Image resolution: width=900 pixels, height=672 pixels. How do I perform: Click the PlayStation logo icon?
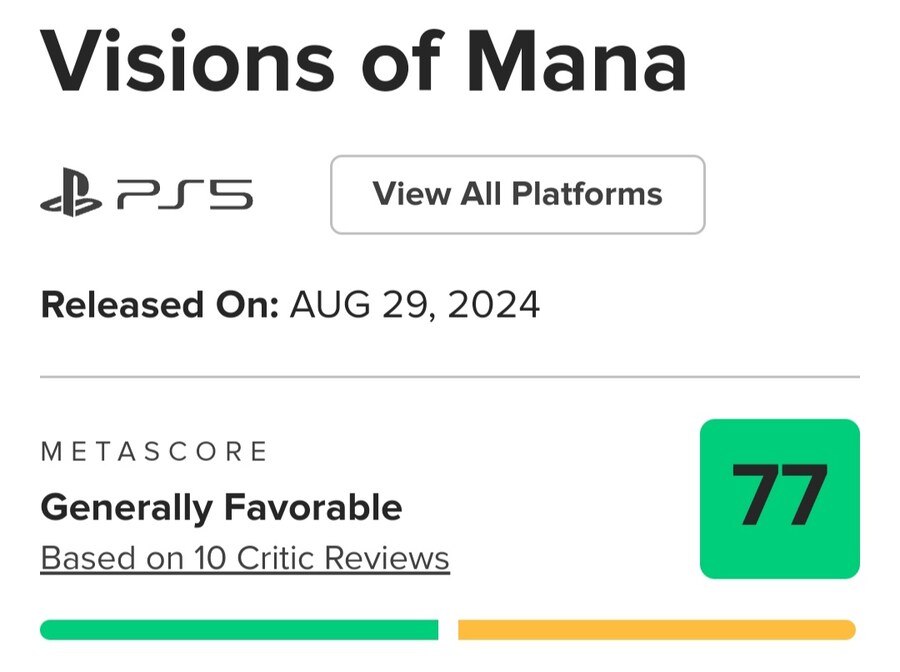coord(71,195)
